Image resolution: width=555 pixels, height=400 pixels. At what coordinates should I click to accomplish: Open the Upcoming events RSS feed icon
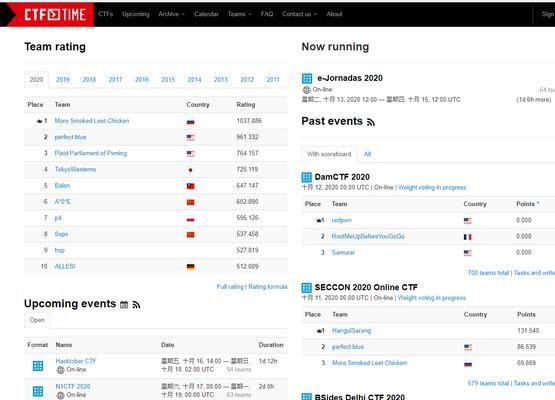point(137,305)
